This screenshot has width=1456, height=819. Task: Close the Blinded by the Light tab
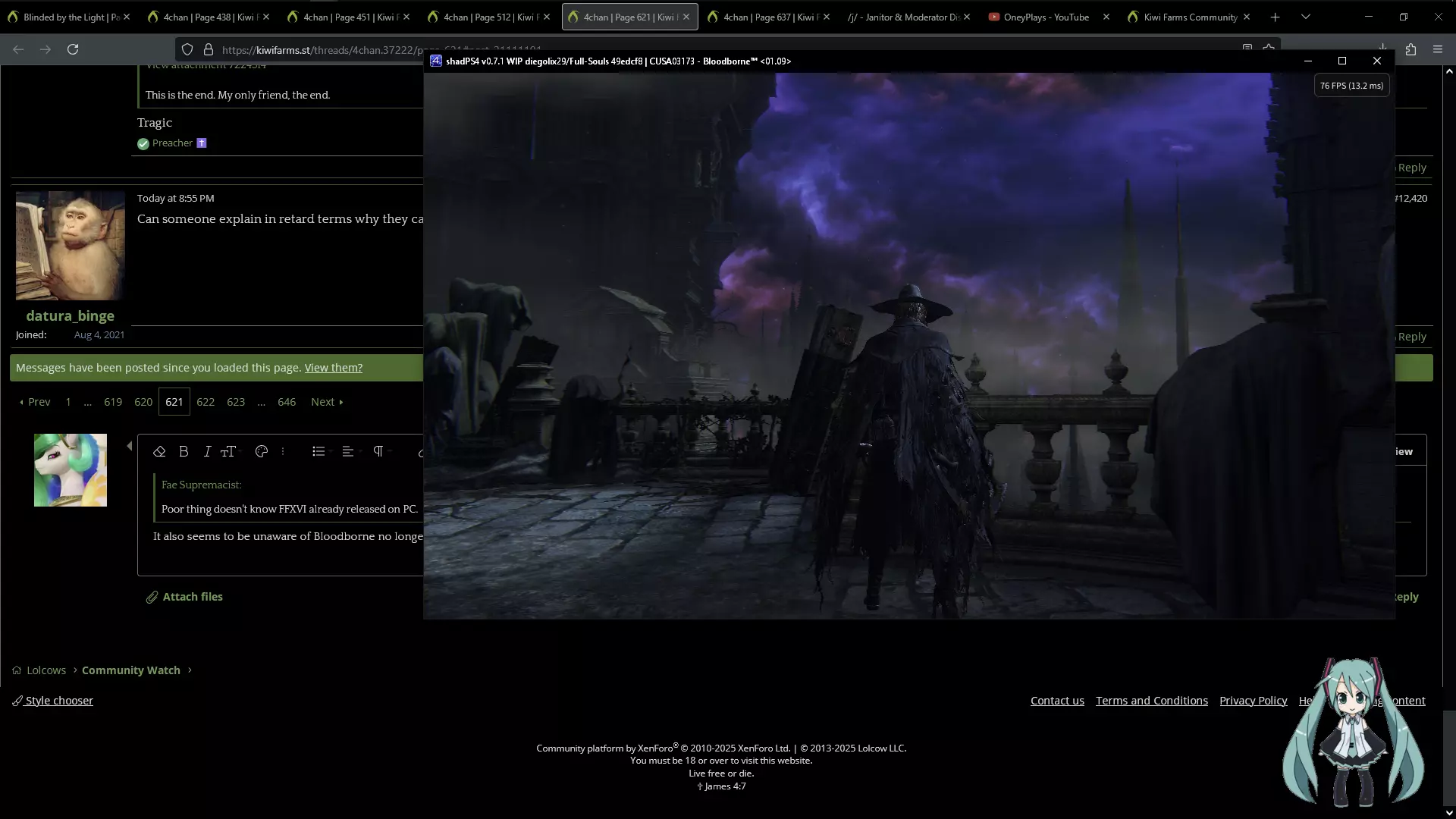tap(127, 17)
